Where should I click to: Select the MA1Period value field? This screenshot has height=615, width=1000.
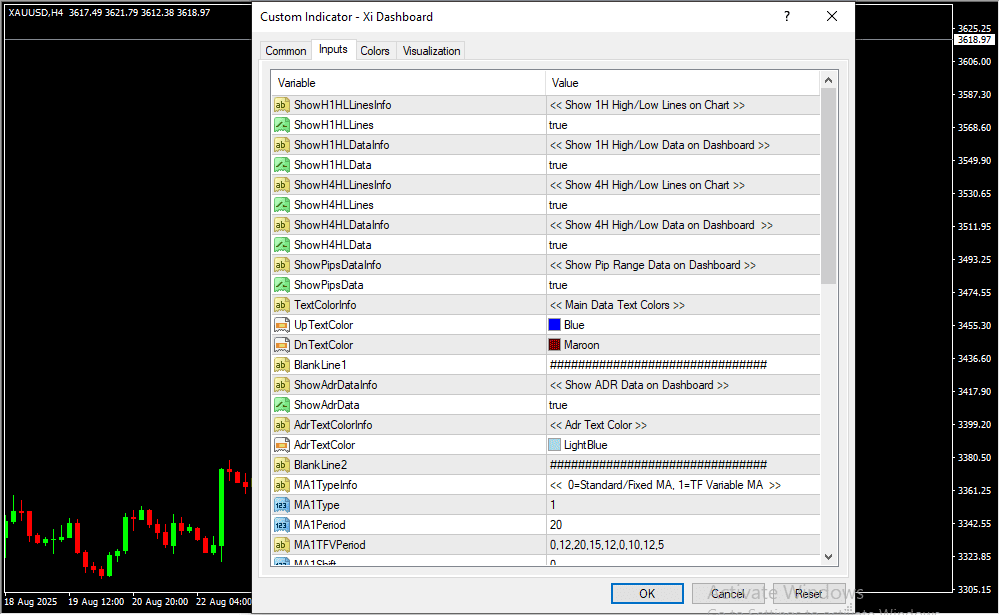pos(682,525)
